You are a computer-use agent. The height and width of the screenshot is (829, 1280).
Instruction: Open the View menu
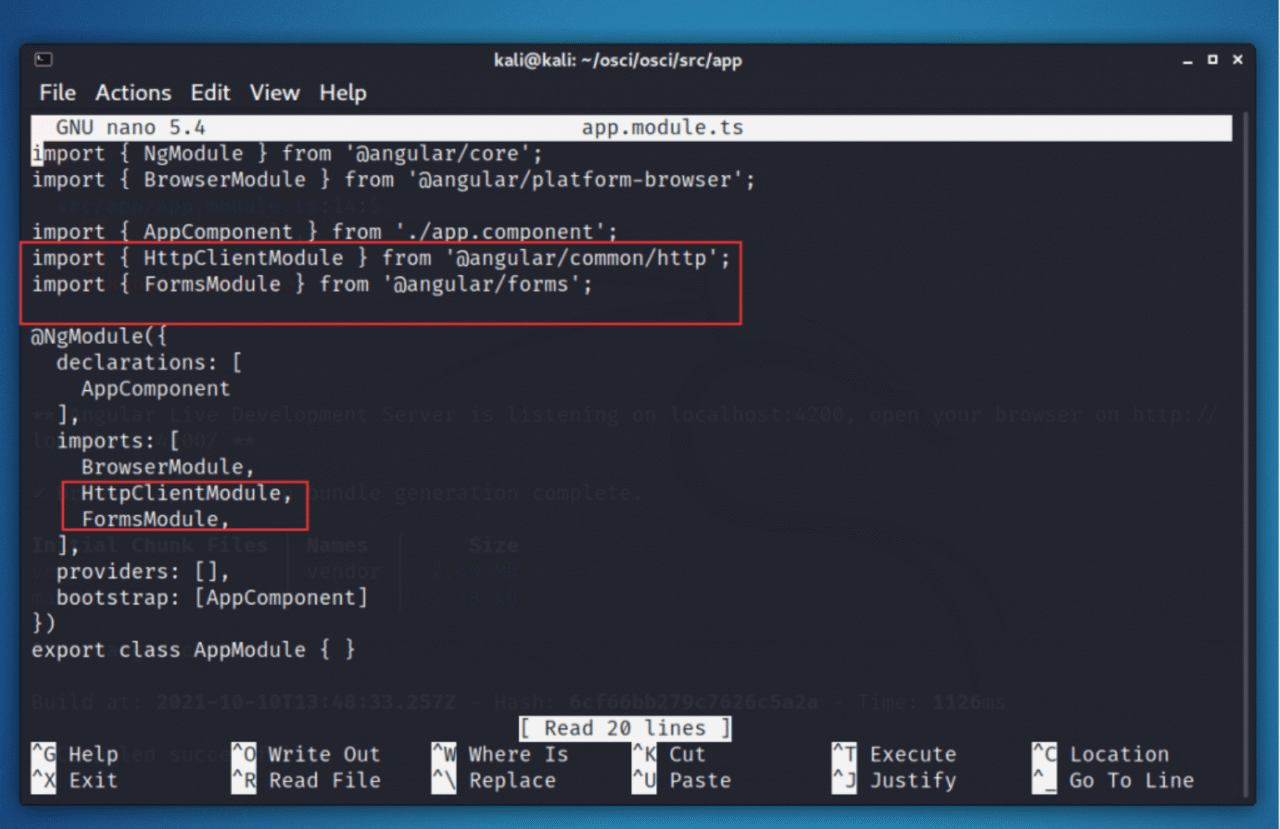click(274, 93)
